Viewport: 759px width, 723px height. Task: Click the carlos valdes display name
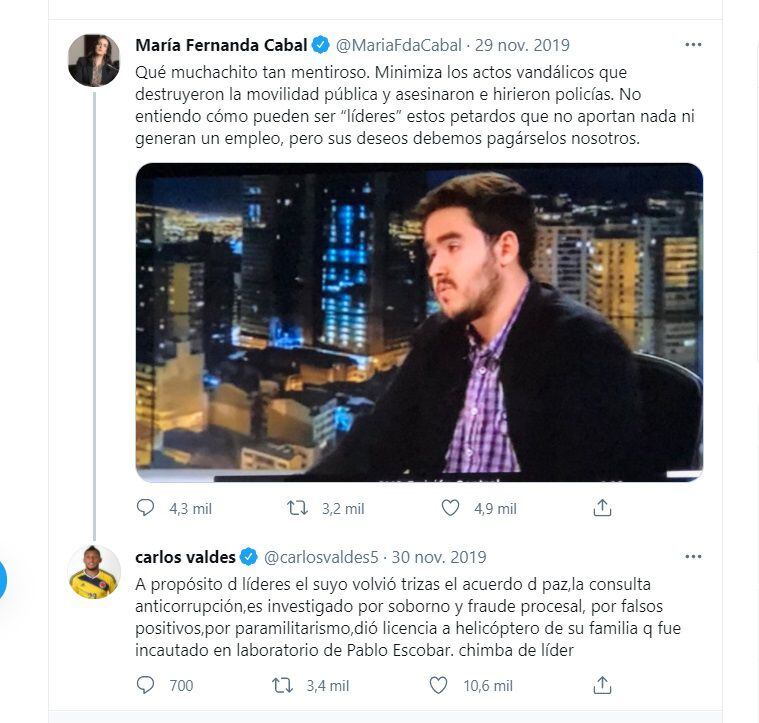pos(185,557)
